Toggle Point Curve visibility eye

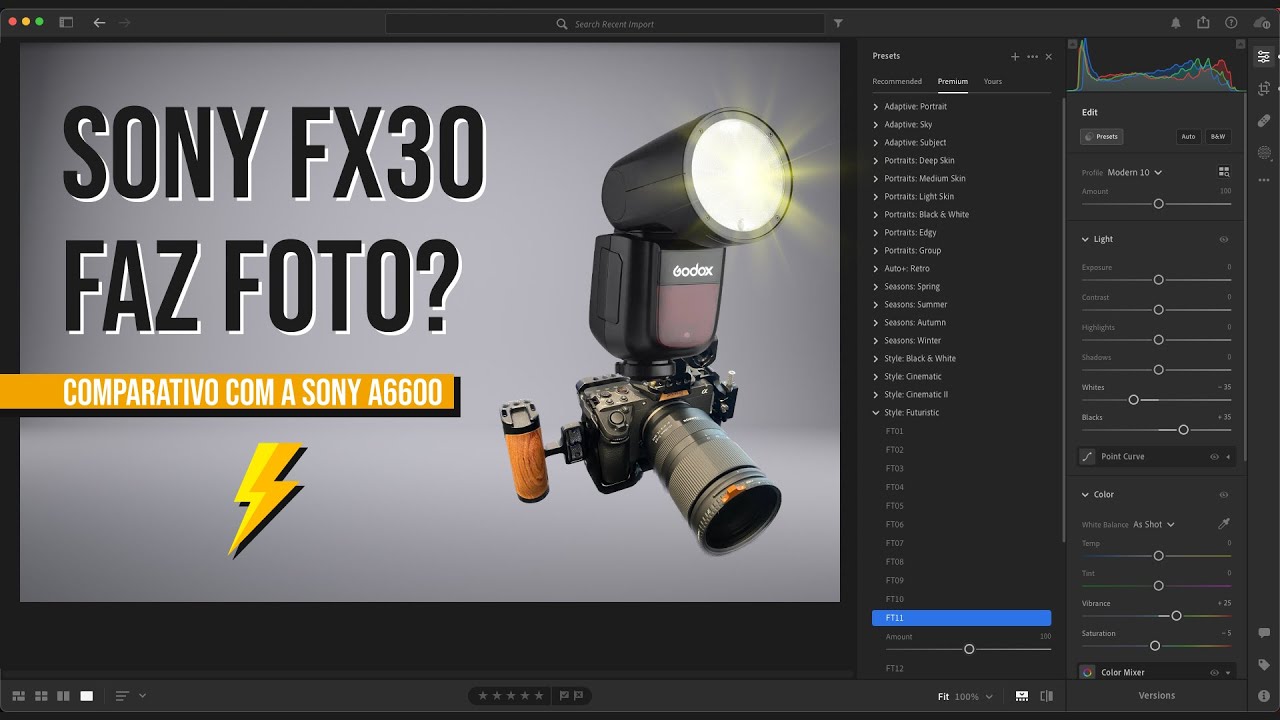1214,457
